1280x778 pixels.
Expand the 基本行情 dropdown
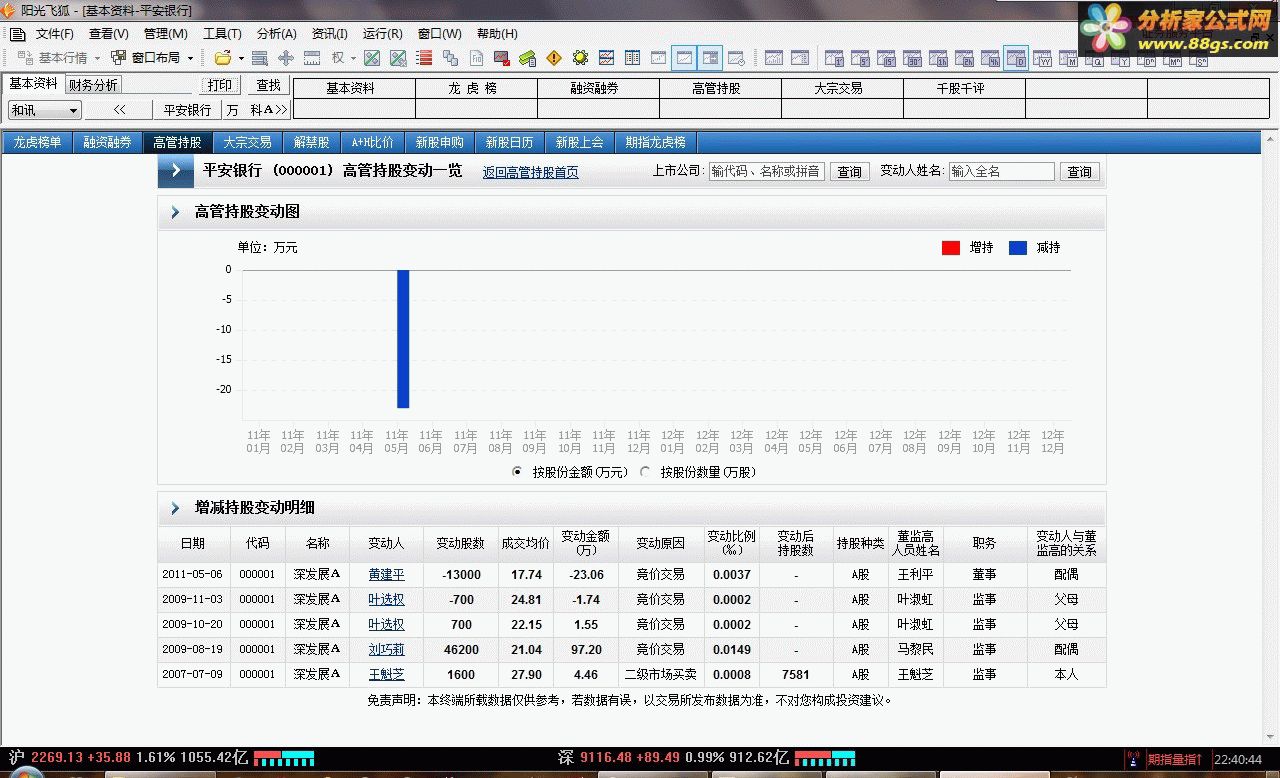97,58
